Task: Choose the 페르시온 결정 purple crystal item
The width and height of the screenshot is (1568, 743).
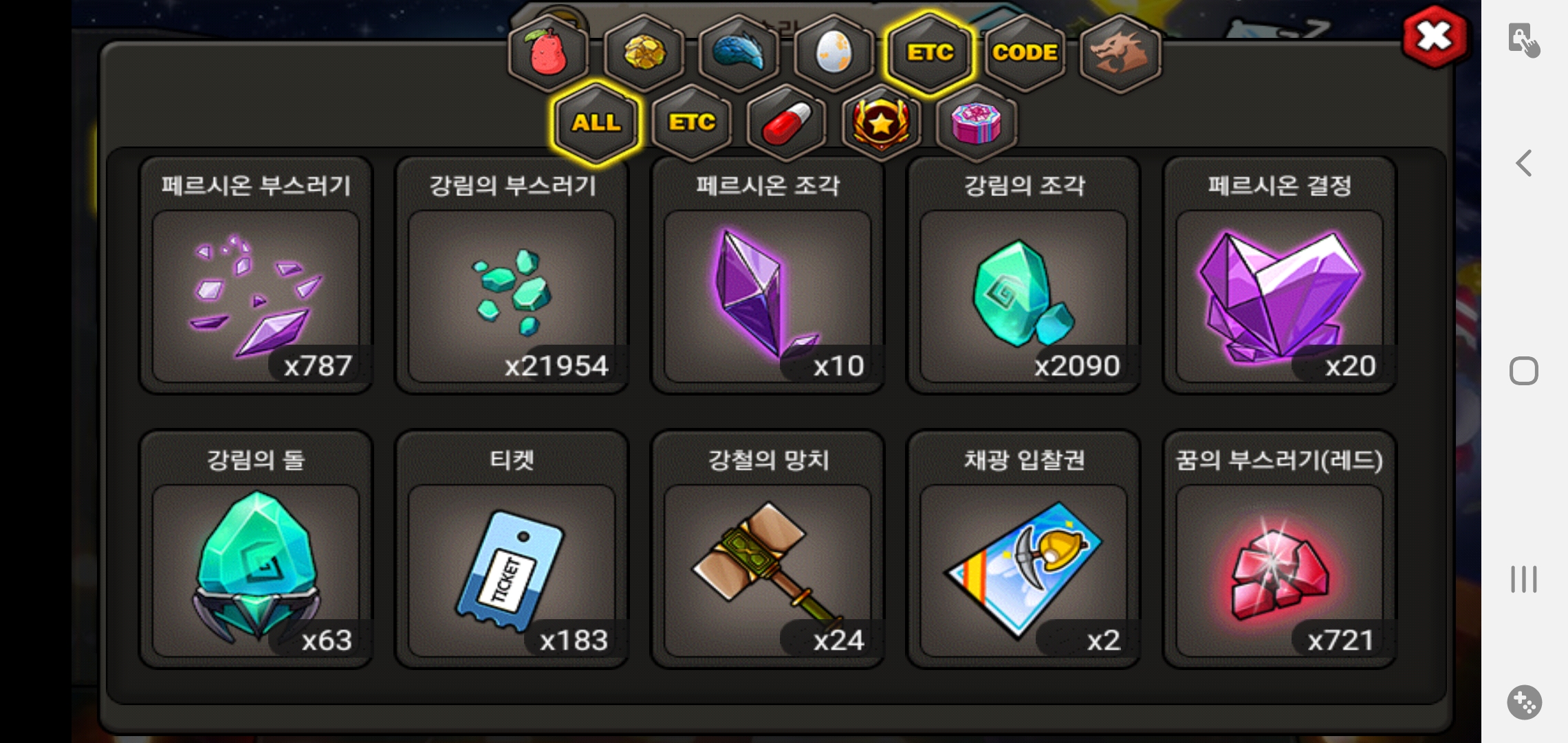Action: point(1280,275)
